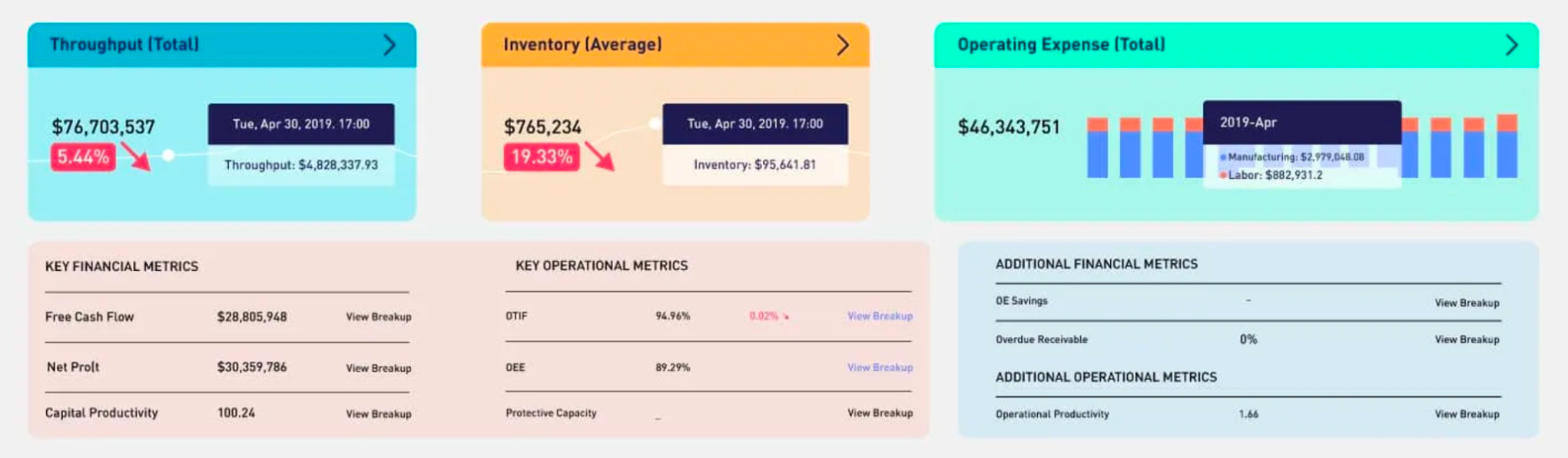The width and height of the screenshot is (1568, 458).
Task: Open Operational Productivity View Breakup
Action: point(1467,414)
